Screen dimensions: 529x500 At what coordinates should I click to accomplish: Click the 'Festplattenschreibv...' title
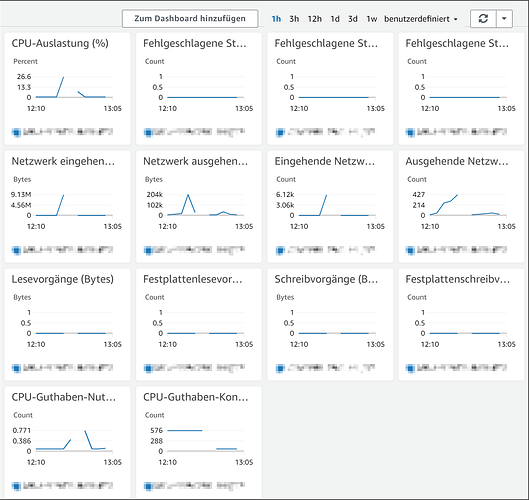pos(457,279)
